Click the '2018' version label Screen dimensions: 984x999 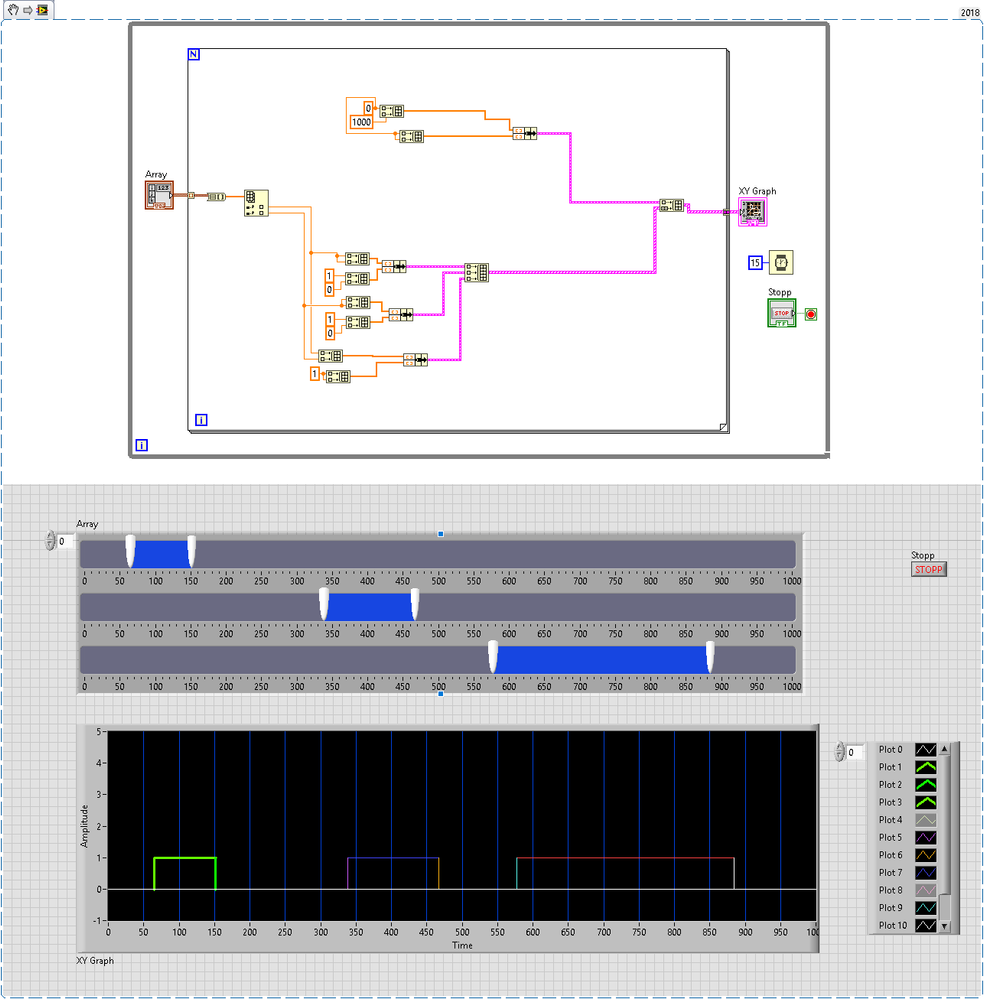pyautogui.click(x=970, y=13)
